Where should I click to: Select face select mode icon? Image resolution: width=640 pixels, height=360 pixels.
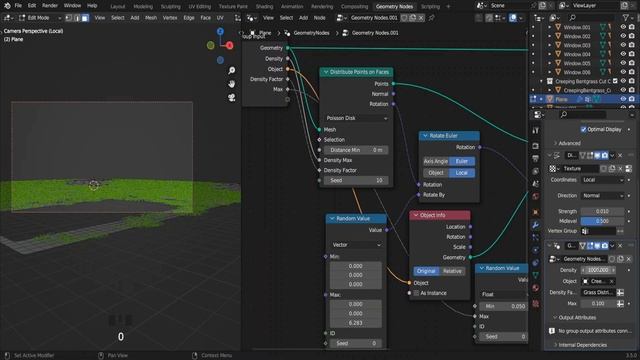tap(85, 18)
